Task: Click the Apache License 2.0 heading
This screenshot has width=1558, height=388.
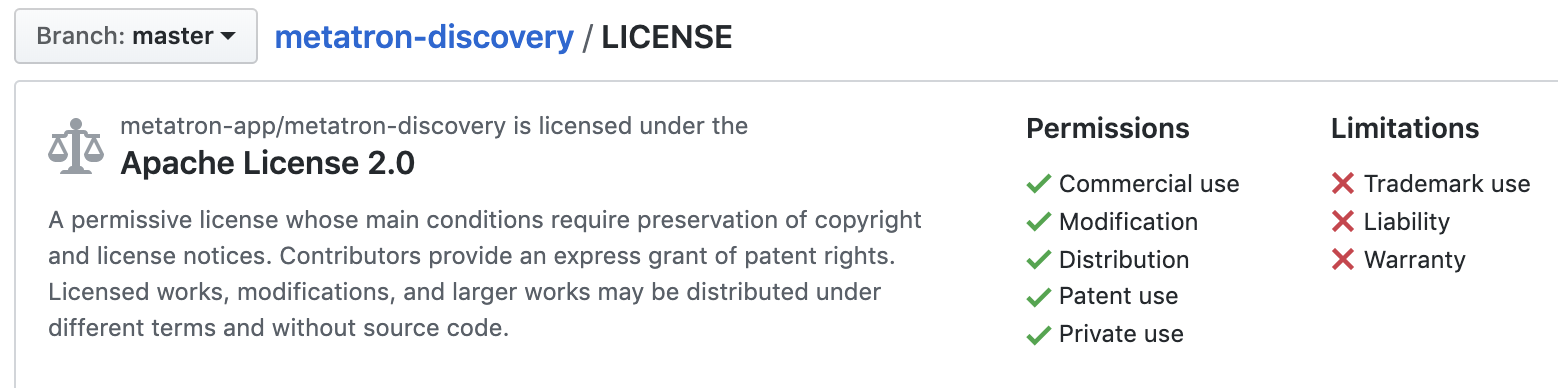Action: [x=267, y=163]
